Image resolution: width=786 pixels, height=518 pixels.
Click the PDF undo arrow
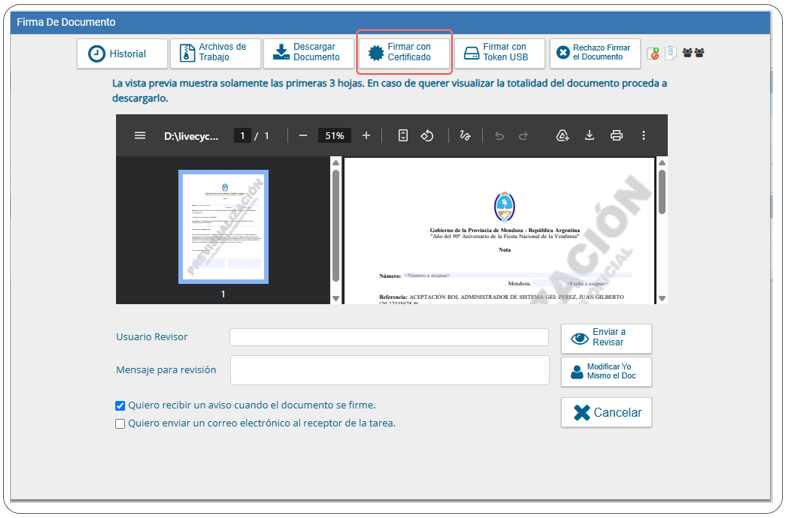point(499,136)
